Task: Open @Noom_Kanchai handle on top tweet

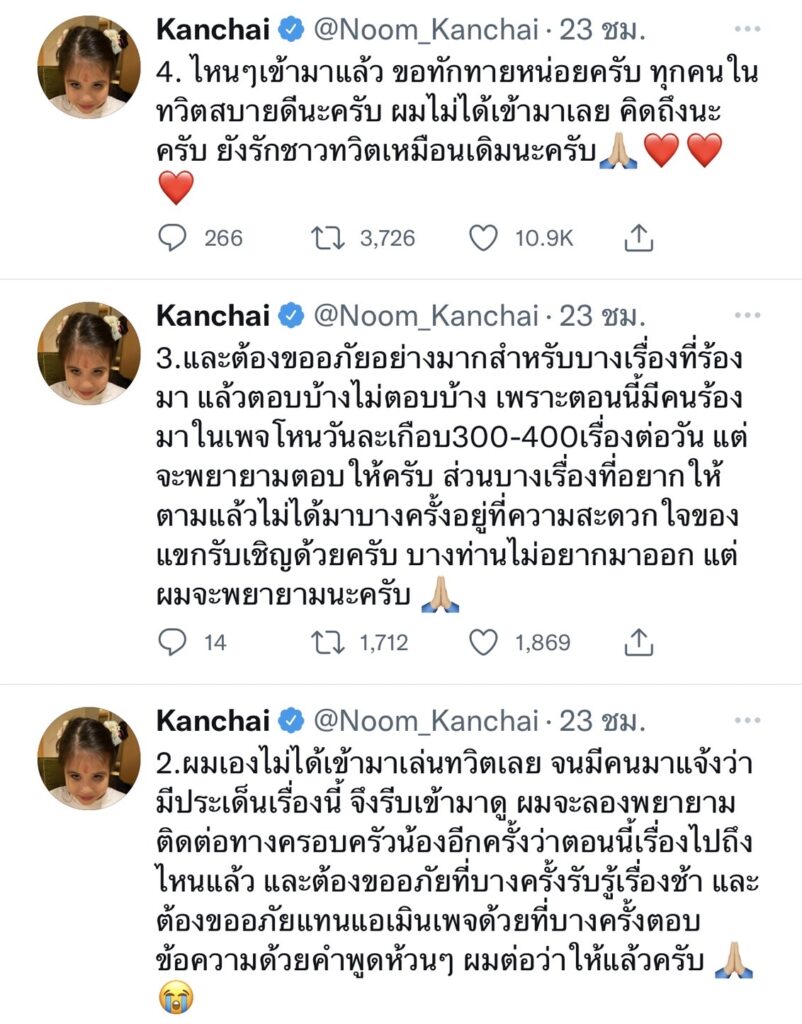Action: click(x=426, y=31)
